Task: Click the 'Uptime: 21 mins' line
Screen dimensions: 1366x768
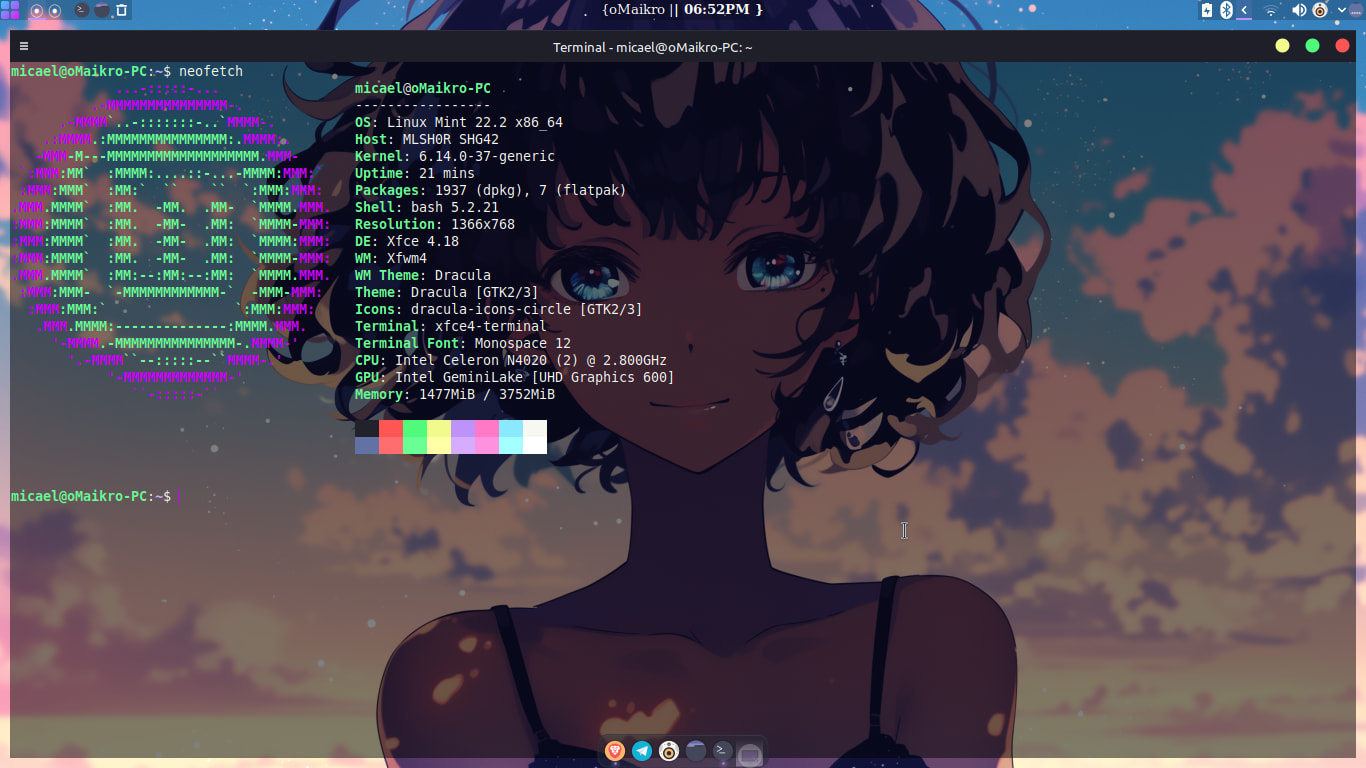Action: pyautogui.click(x=415, y=174)
